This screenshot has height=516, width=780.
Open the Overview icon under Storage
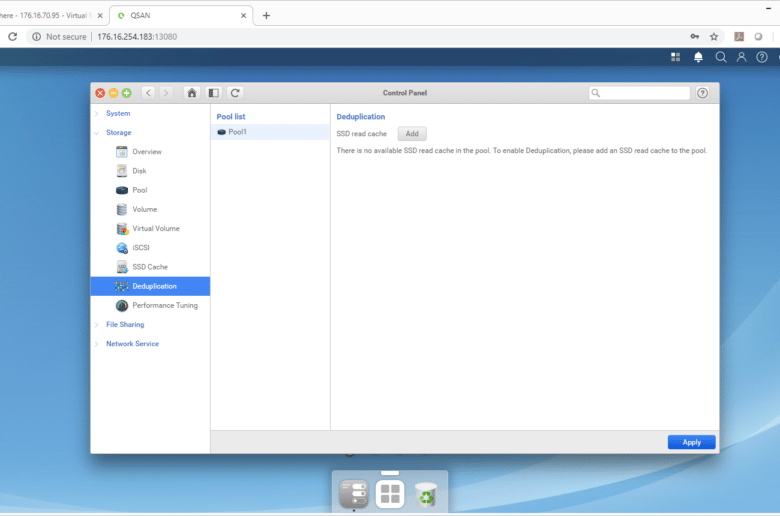pyautogui.click(x=121, y=152)
